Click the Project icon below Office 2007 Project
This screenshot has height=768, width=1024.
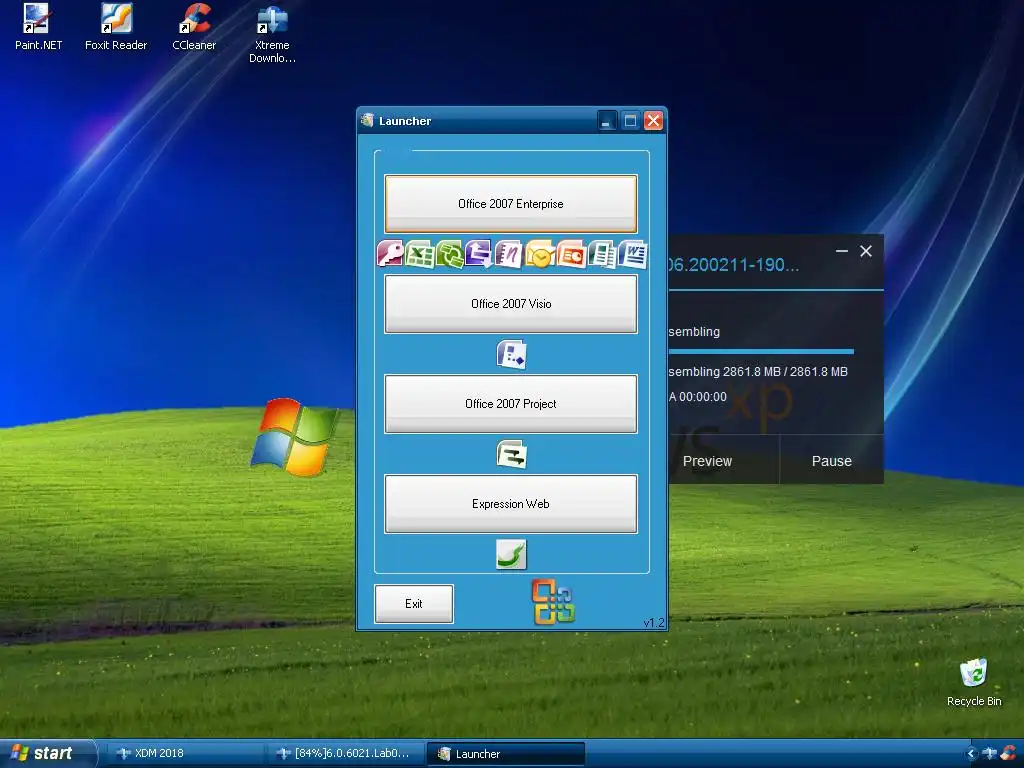coord(511,454)
